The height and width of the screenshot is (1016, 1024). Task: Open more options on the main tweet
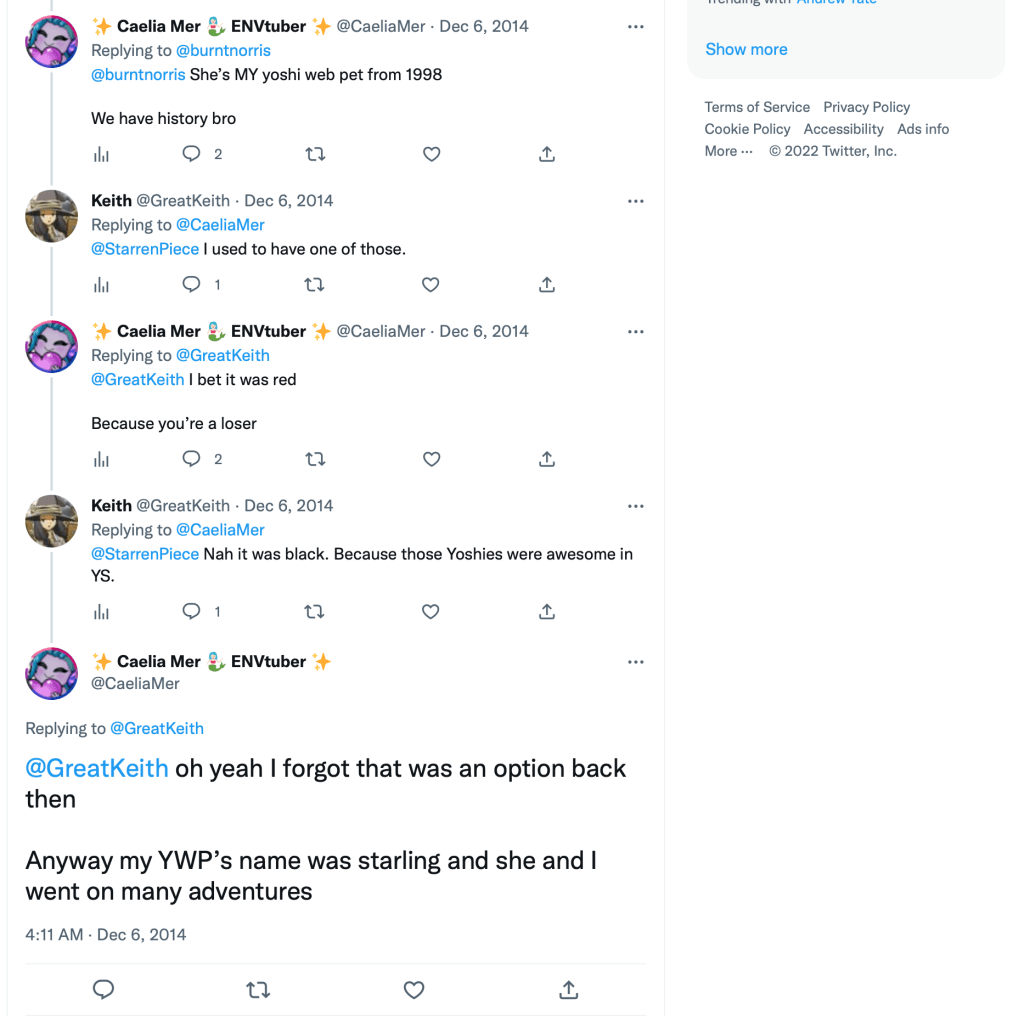(x=636, y=662)
